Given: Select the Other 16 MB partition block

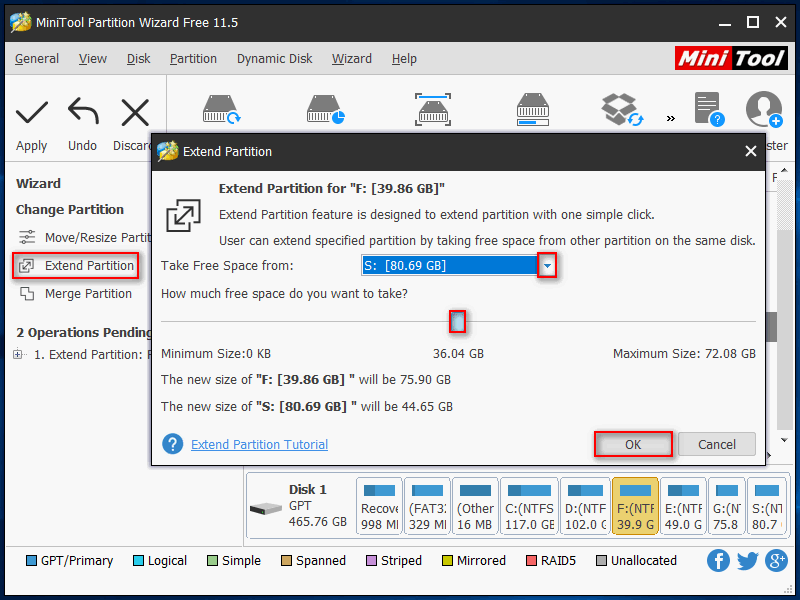Looking at the screenshot, I should pyautogui.click(x=476, y=506).
